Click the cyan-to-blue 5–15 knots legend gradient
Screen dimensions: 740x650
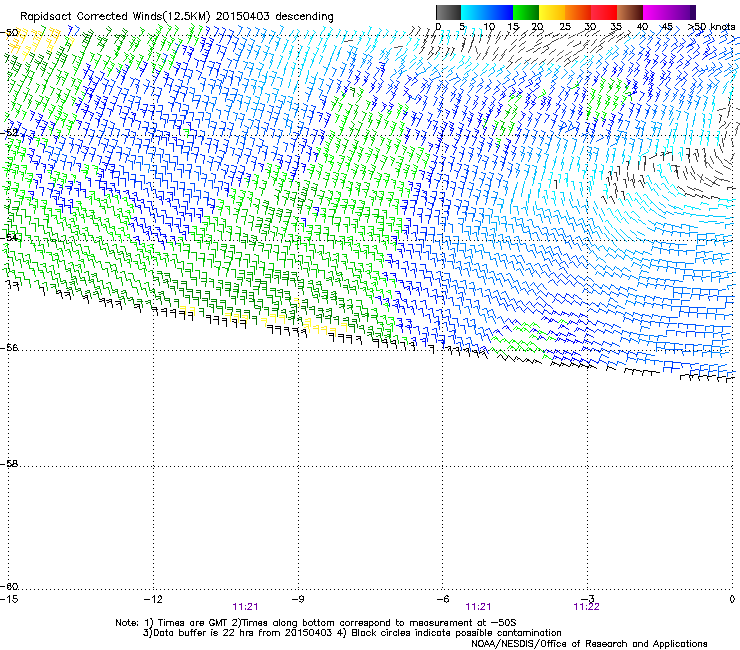487,12
